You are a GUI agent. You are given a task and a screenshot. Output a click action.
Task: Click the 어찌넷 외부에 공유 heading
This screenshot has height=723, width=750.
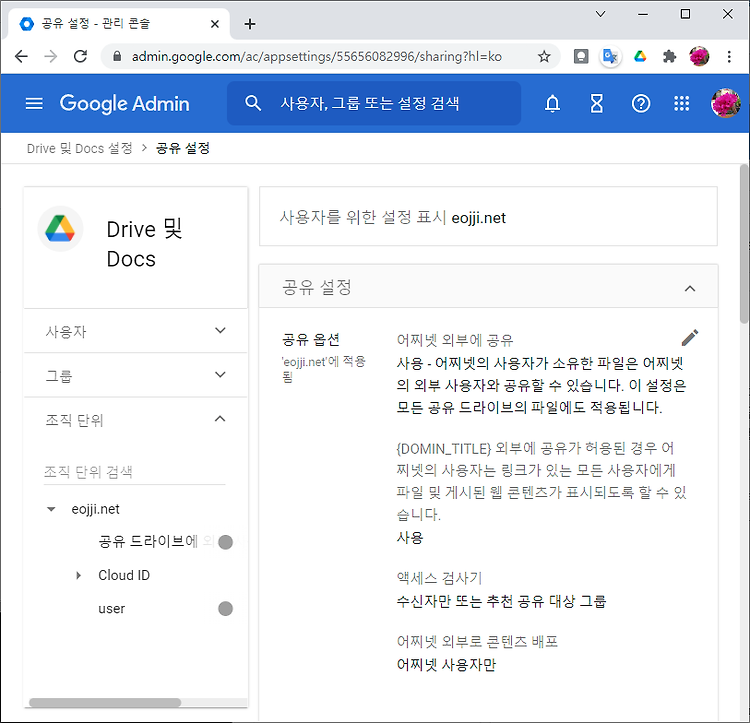pos(454,340)
